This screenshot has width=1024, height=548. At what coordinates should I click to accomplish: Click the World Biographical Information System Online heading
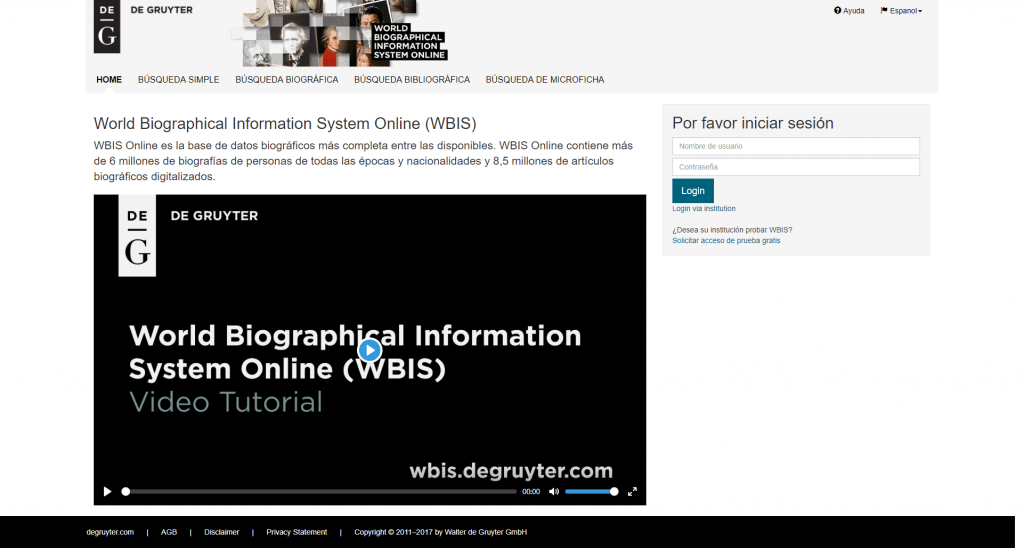pos(285,123)
